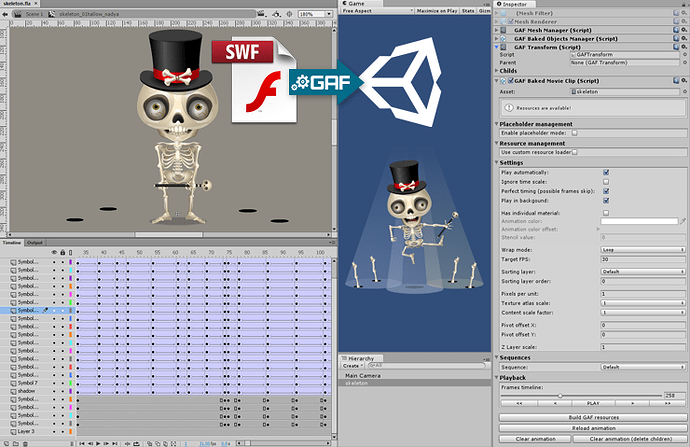This screenshot has height=447, width=690.
Task: Toggle visibility dot of the shadow layer
Action: (x=54, y=391)
